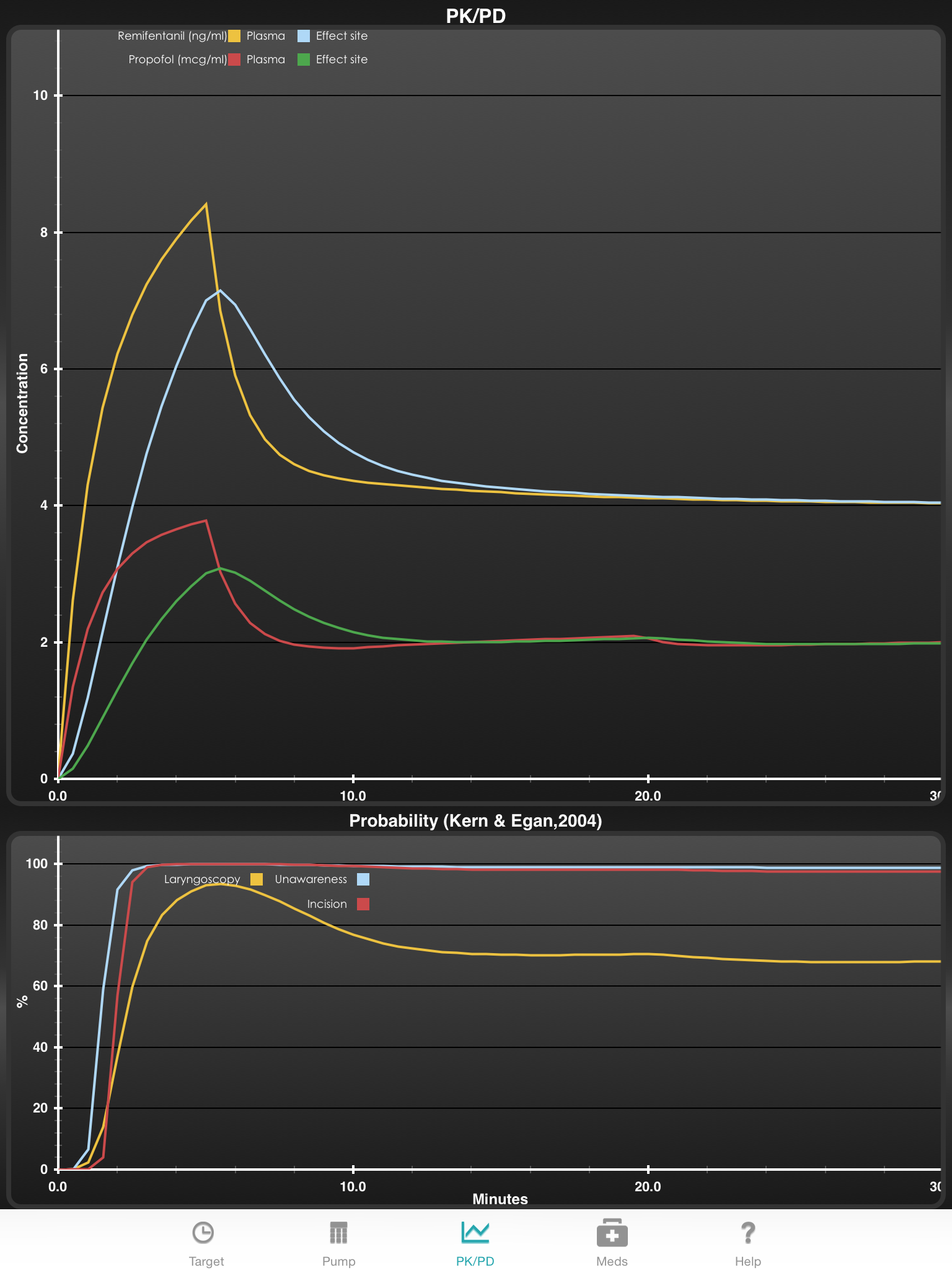Click the yellow Remifentanil Plasma legend swatch
Image resolution: width=952 pixels, height=1270 pixels.
click(234, 36)
